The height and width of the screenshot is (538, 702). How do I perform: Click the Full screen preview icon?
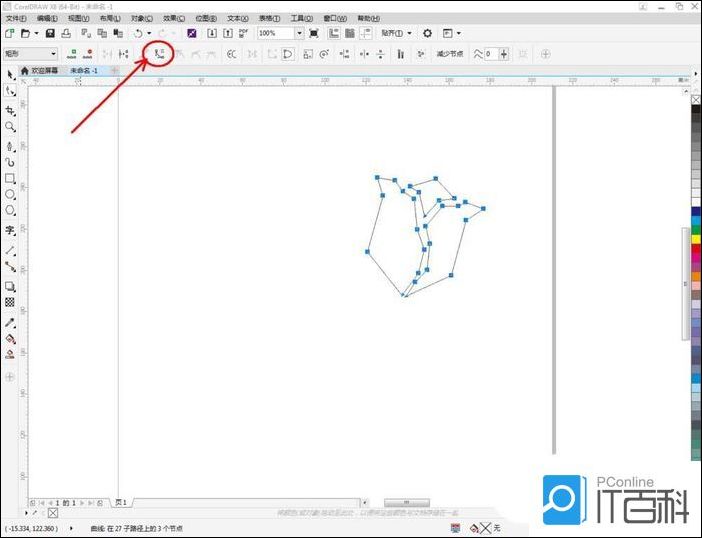pos(314,33)
